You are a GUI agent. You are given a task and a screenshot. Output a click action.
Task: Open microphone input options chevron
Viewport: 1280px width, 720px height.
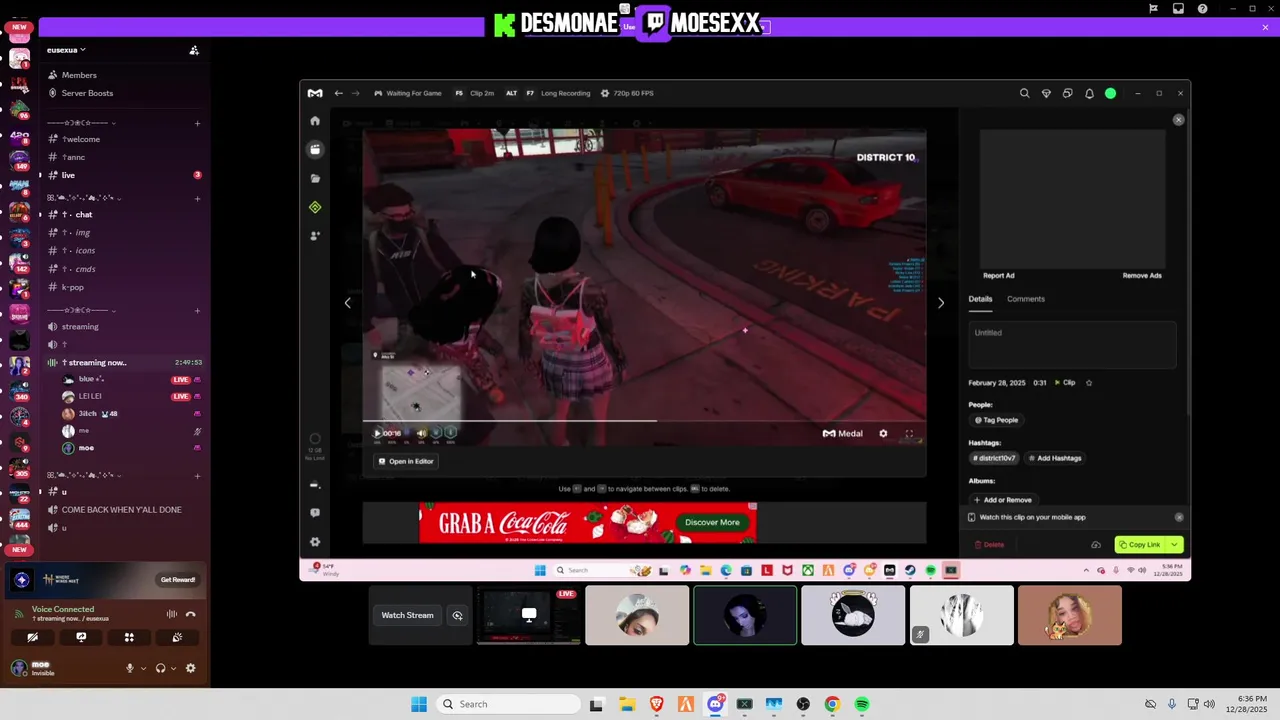point(143,668)
